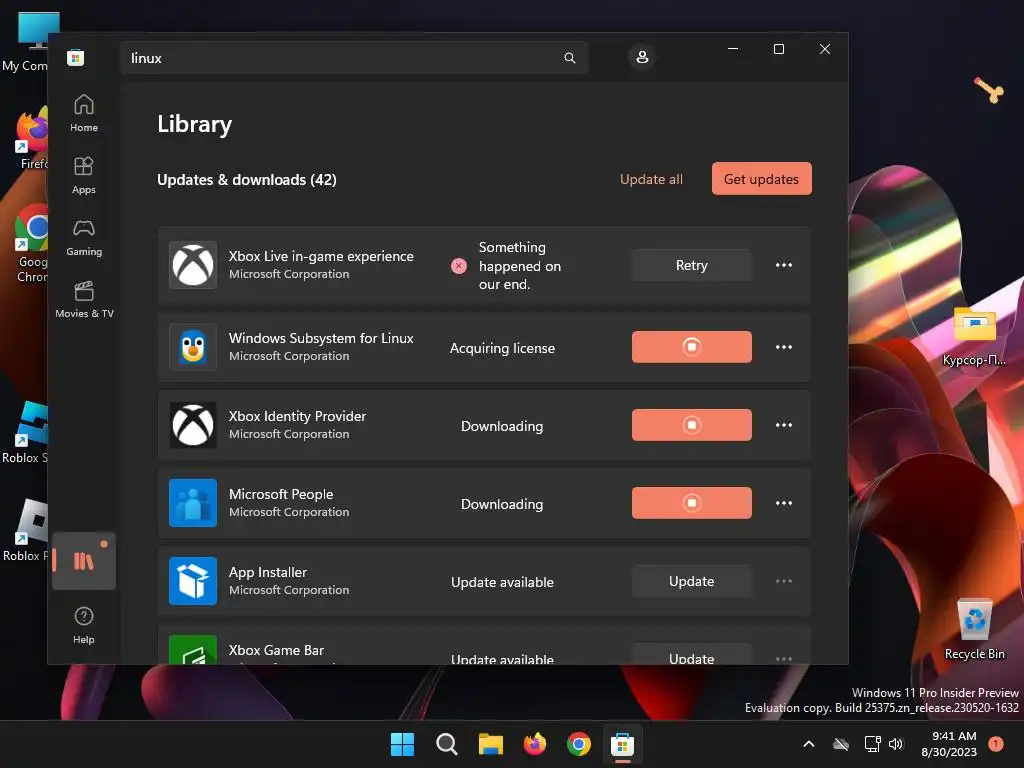
Task: Stop Windows Subsystem for Linux download
Action: tap(692, 347)
